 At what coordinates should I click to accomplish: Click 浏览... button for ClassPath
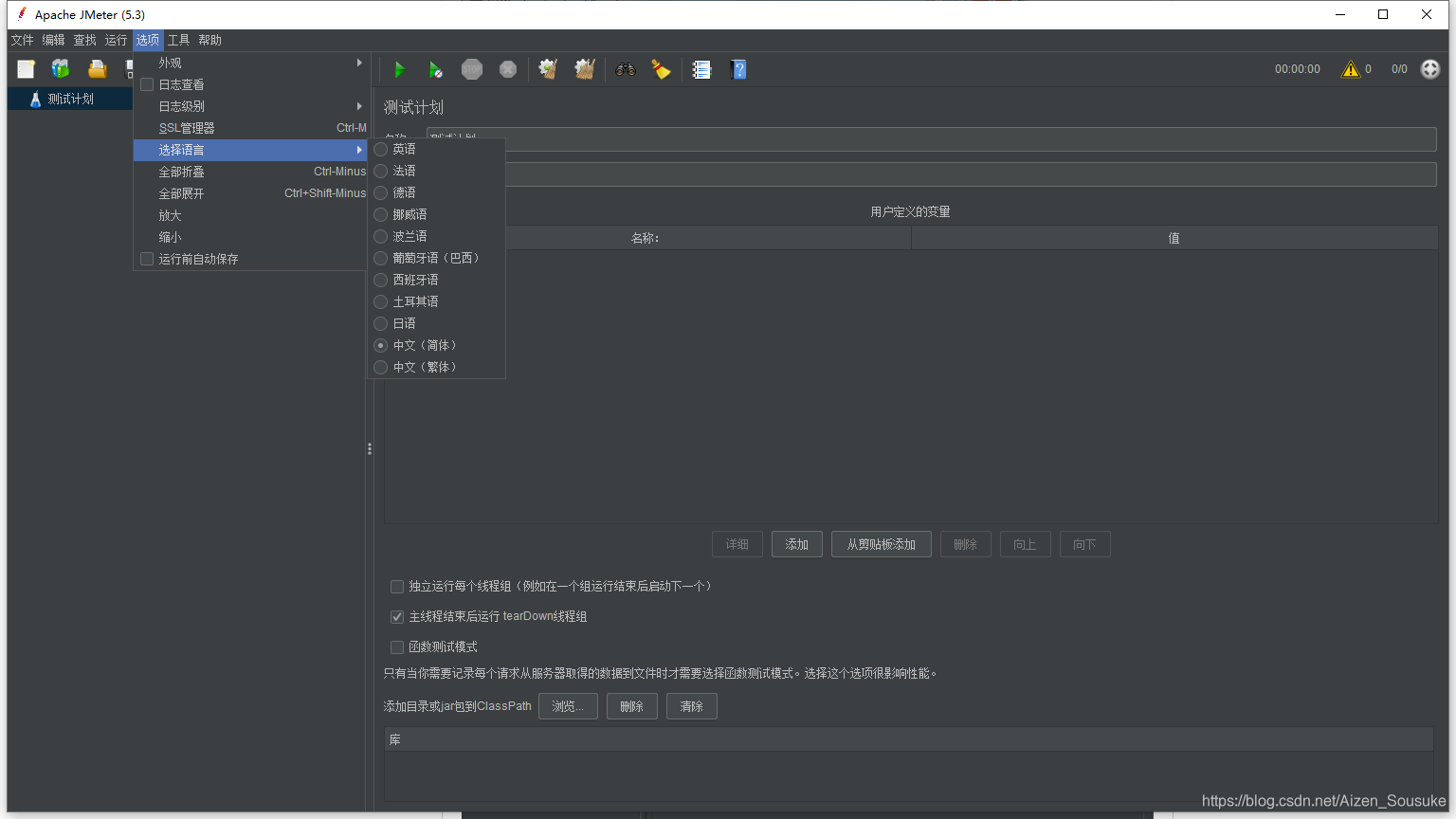[568, 706]
